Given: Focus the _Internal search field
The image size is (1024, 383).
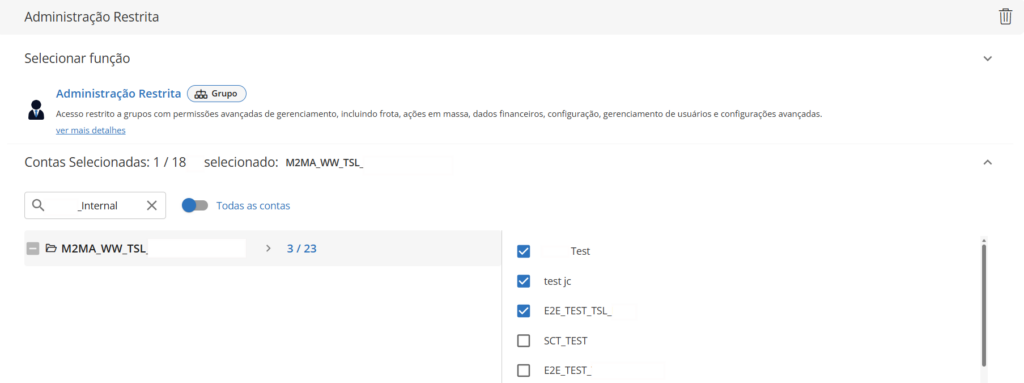Looking at the screenshot, I should [95, 205].
